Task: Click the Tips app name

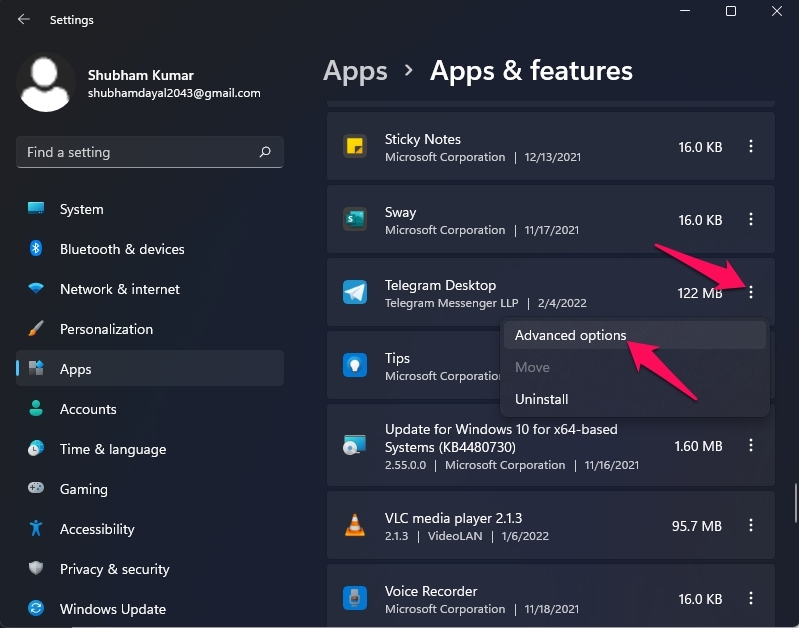Action: coord(397,358)
